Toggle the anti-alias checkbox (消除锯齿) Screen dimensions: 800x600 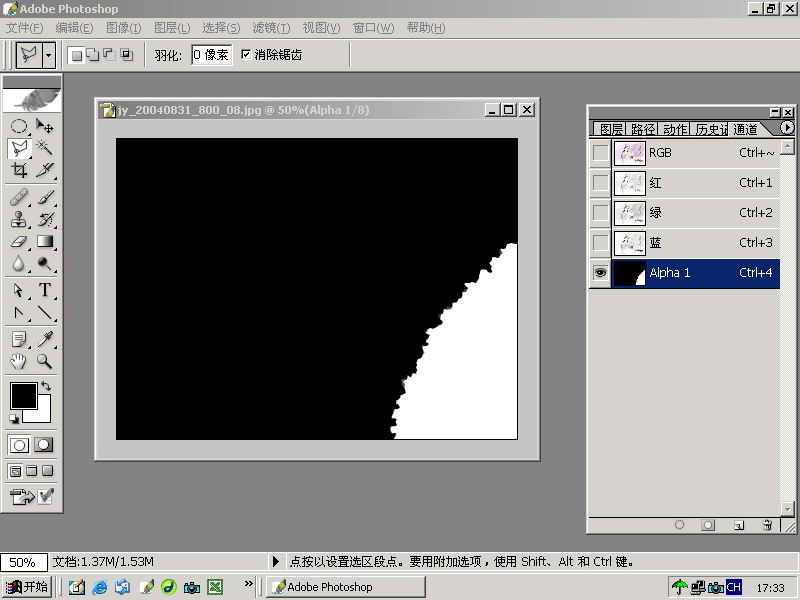point(246,55)
